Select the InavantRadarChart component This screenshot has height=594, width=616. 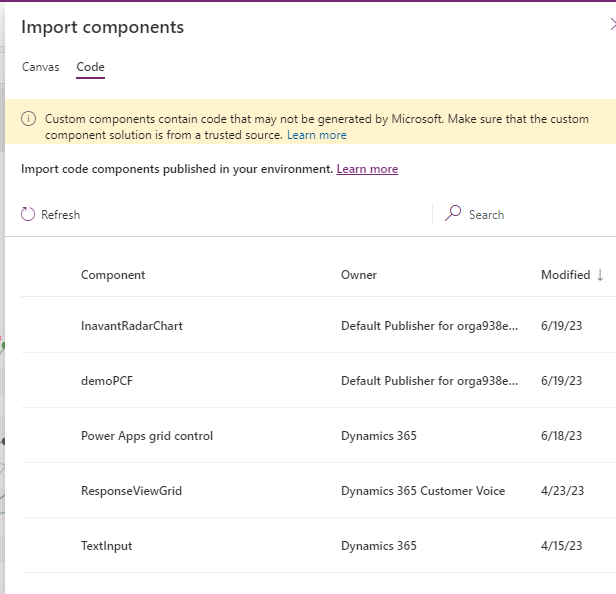click(132, 326)
